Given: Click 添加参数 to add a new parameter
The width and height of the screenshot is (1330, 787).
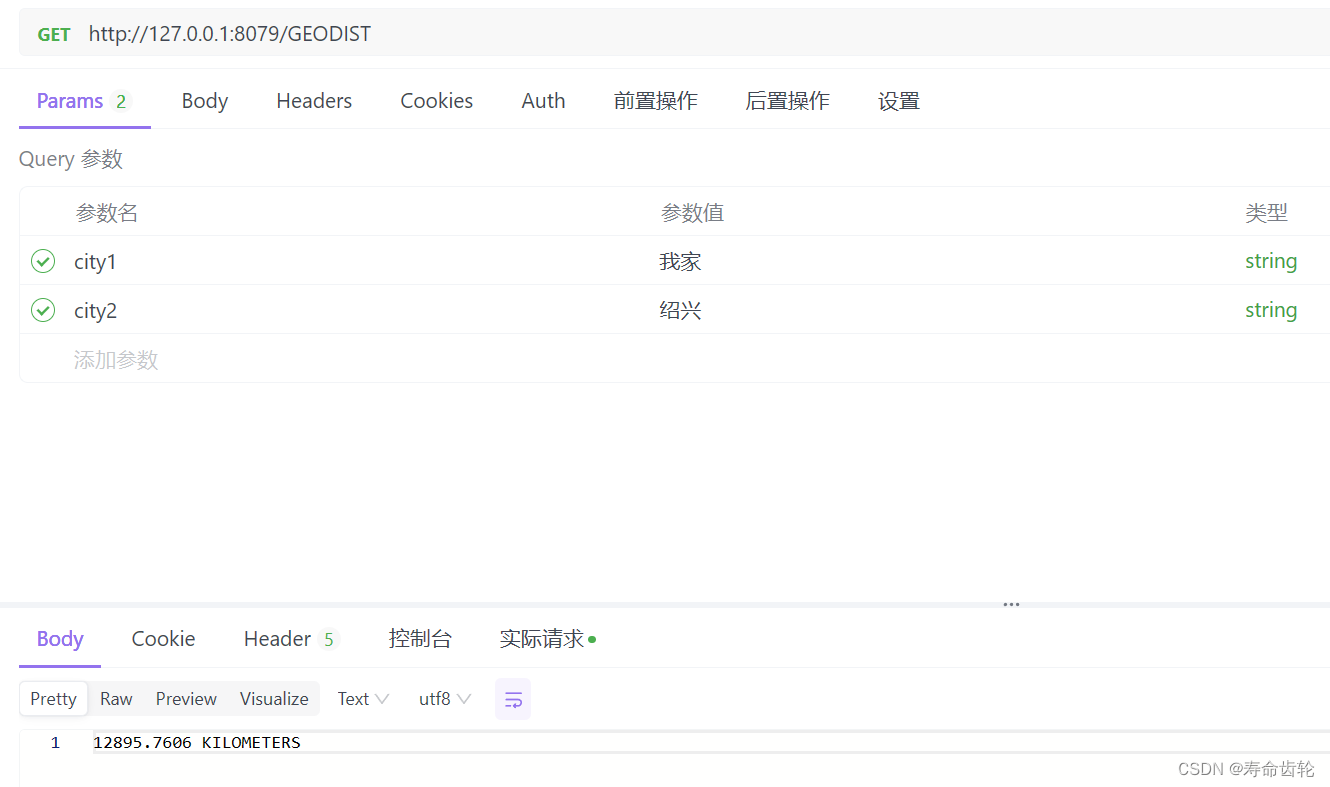Looking at the screenshot, I should pyautogui.click(x=116, y=359).
